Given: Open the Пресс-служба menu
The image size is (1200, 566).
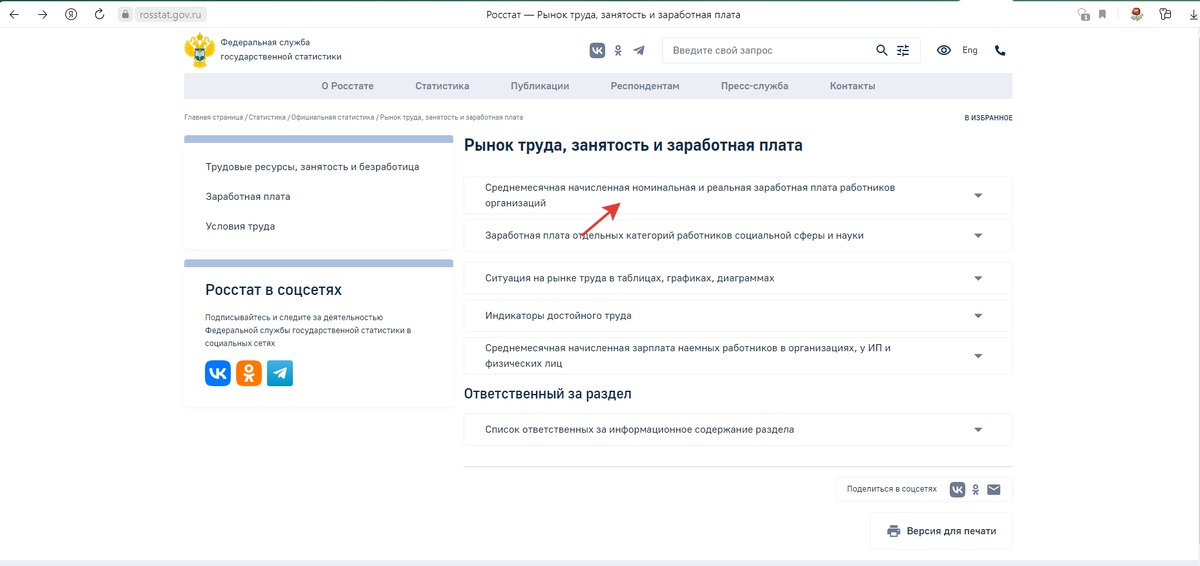Looking at the screenshot, I should coord(754,86).
